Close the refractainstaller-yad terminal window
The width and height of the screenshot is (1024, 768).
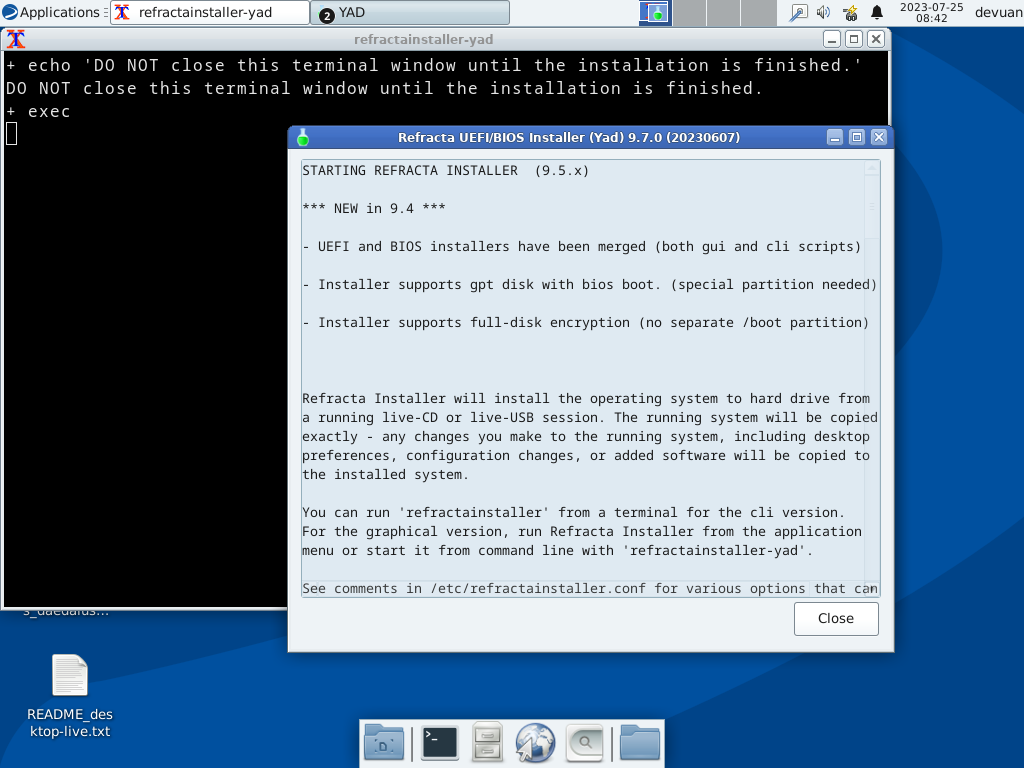click(876, 39)
